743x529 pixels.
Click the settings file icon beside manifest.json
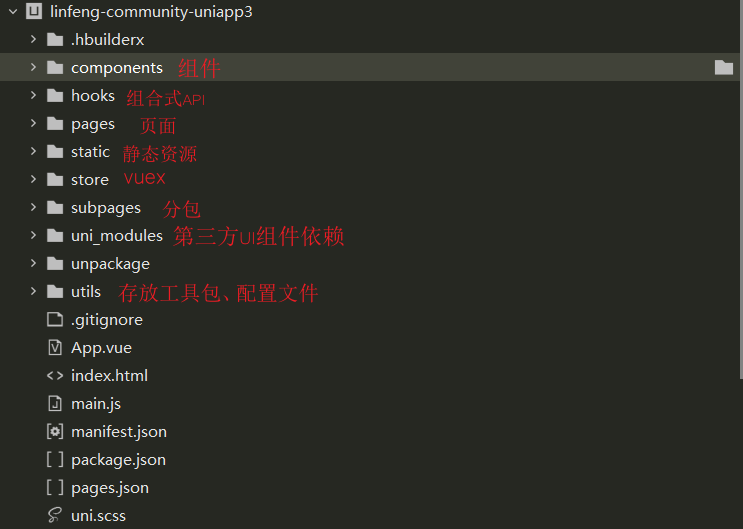pyautogui.click(x=54, y=432)
